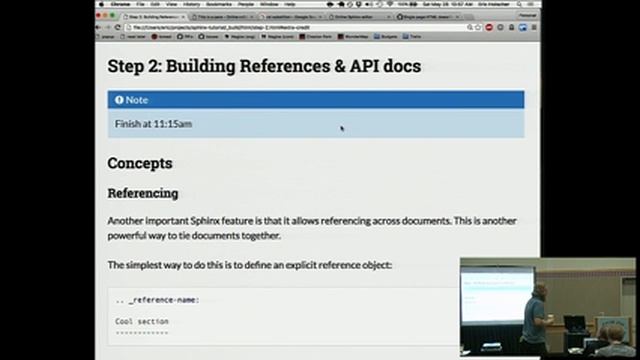Image resolution: width=640 pixels, height=360 pixels.
Task: Open the Help menu
Action: (290, 4)
